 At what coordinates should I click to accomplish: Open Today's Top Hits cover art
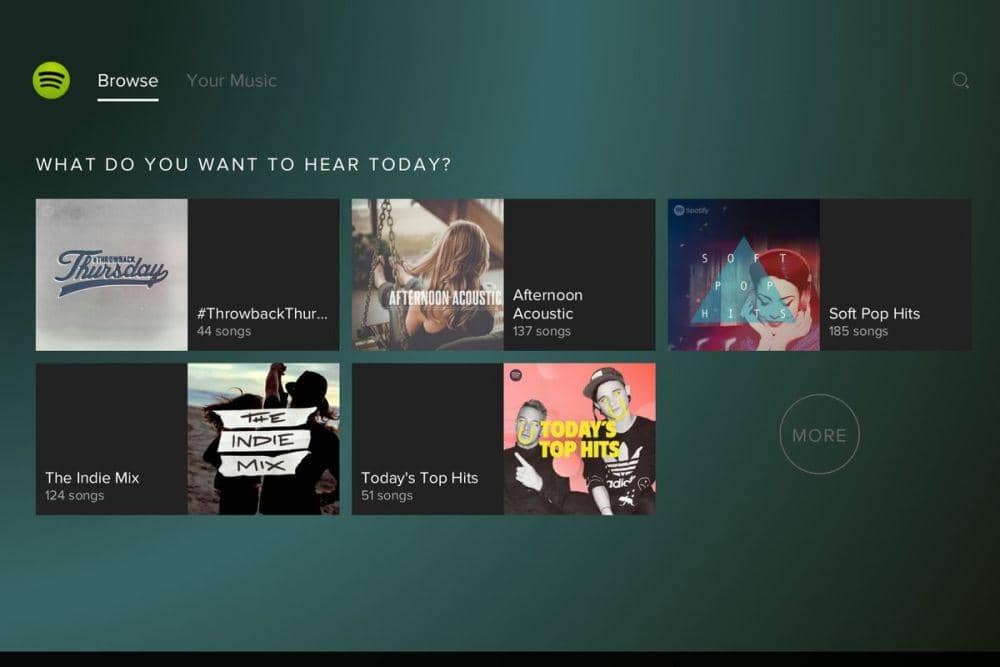click(x=579, y=439)
